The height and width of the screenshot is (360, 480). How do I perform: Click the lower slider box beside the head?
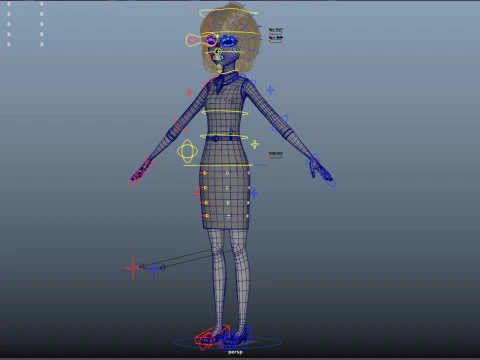coord(276,42)
